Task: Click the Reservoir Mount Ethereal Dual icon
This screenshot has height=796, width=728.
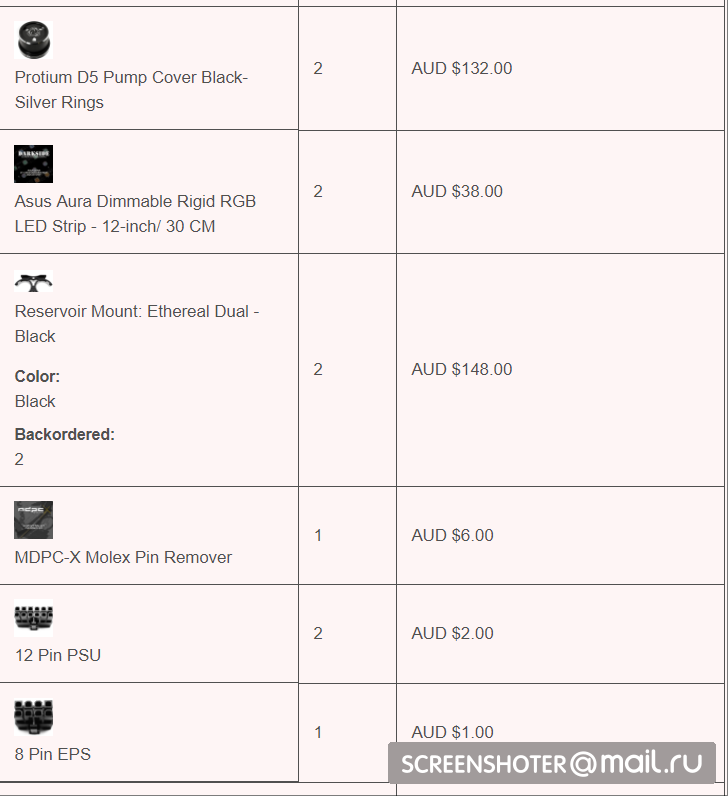Action: pos(33,282)
